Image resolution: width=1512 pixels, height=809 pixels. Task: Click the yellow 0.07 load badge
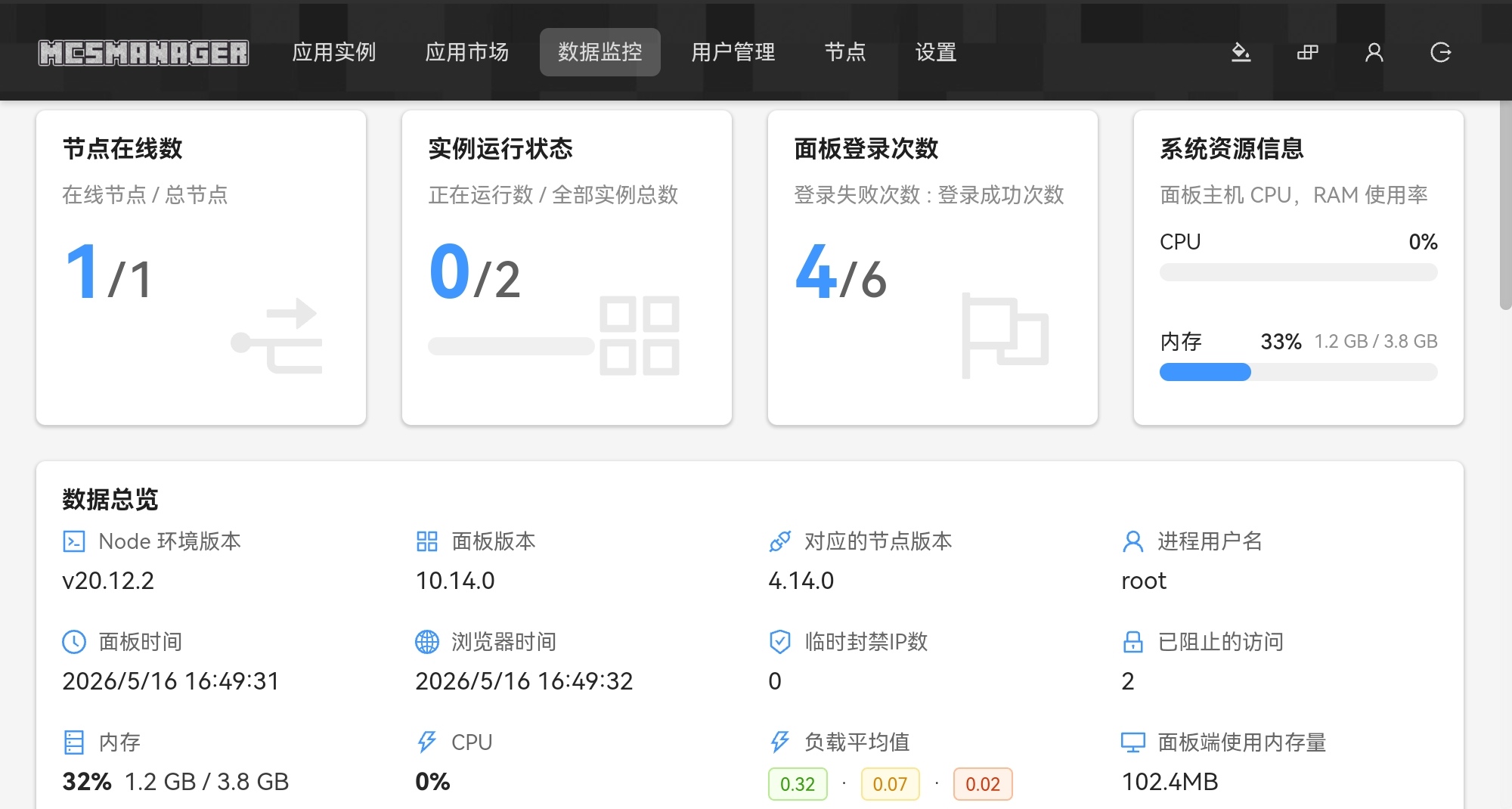click(890, 784)
